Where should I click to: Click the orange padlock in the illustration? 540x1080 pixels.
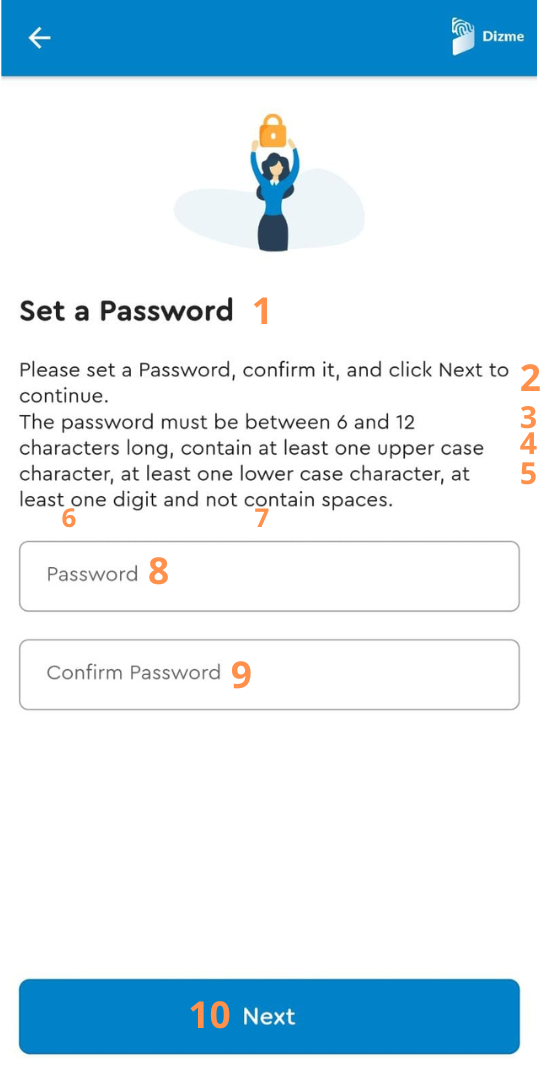pos(273,129)
